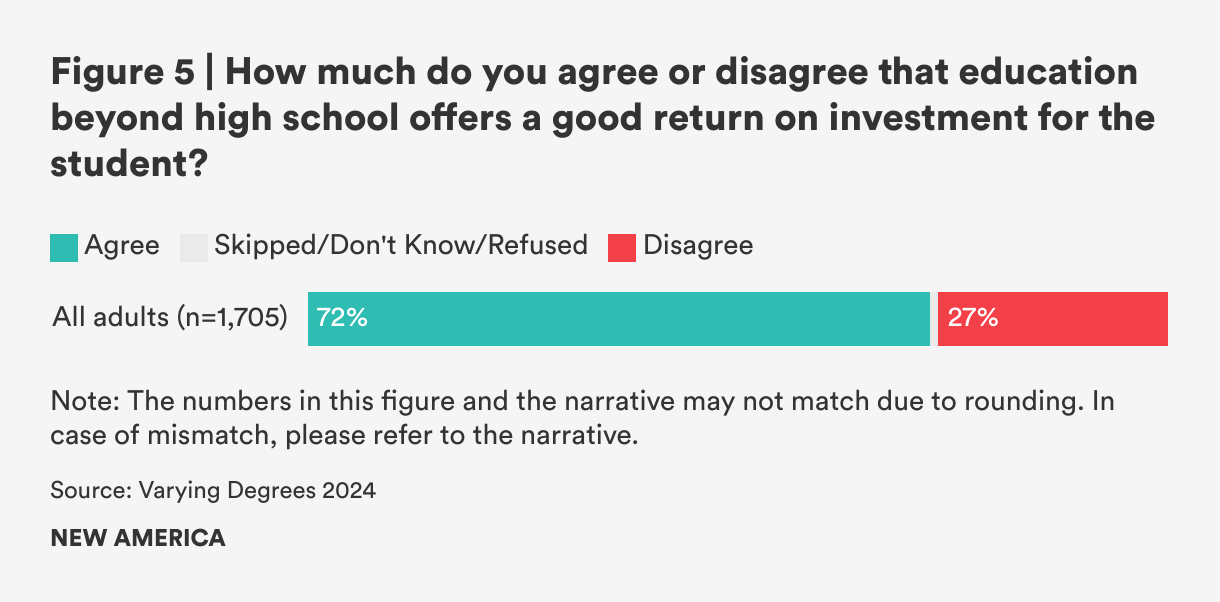Click the thin gray gap between the bars
1220x602 pixels.
934,319
